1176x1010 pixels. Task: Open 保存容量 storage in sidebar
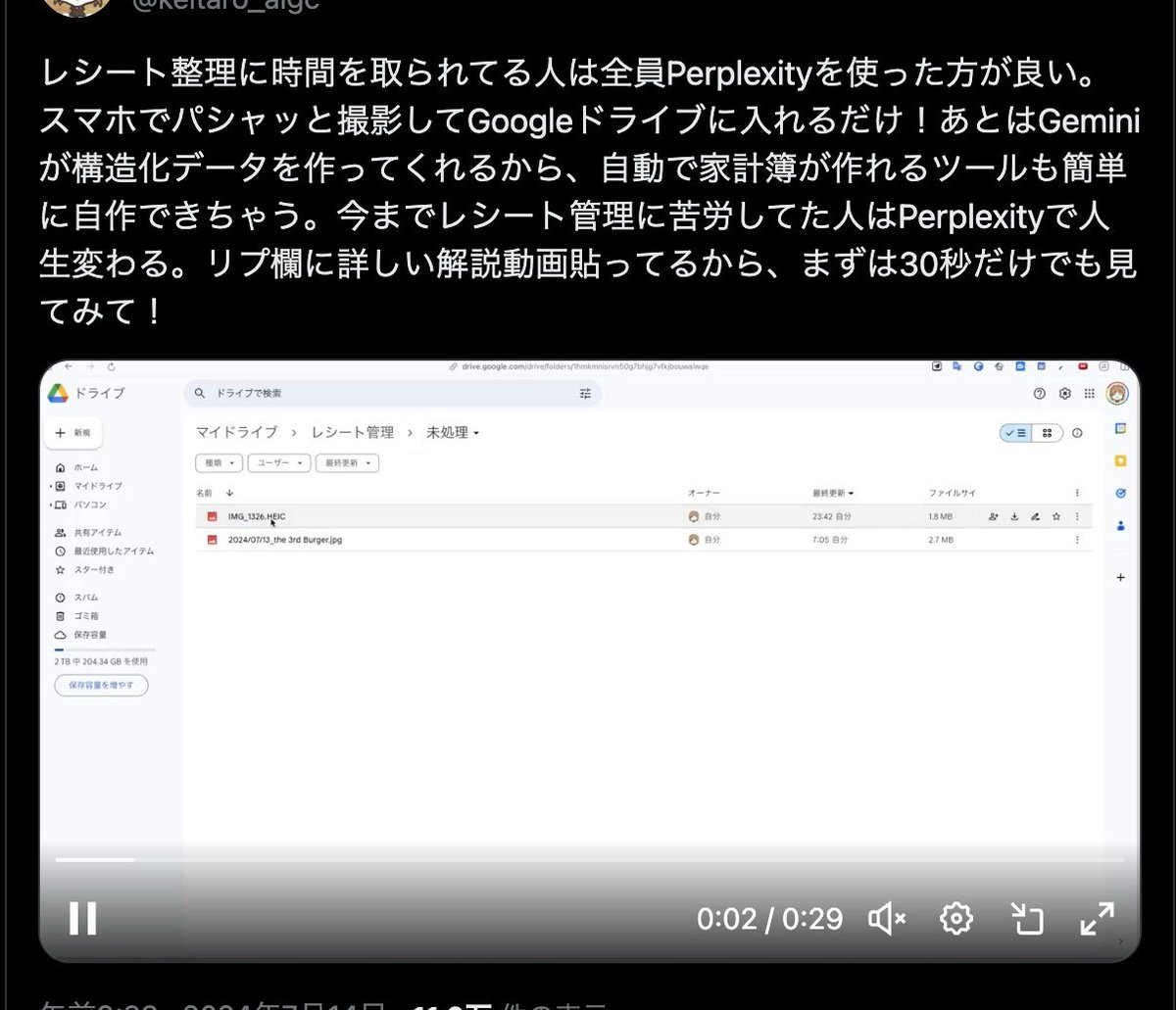82,634
